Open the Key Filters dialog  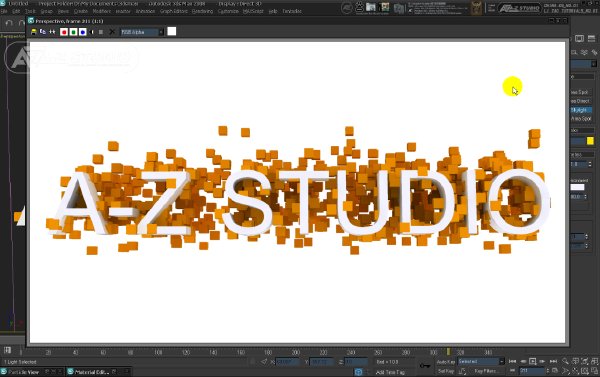click(486, 371)
